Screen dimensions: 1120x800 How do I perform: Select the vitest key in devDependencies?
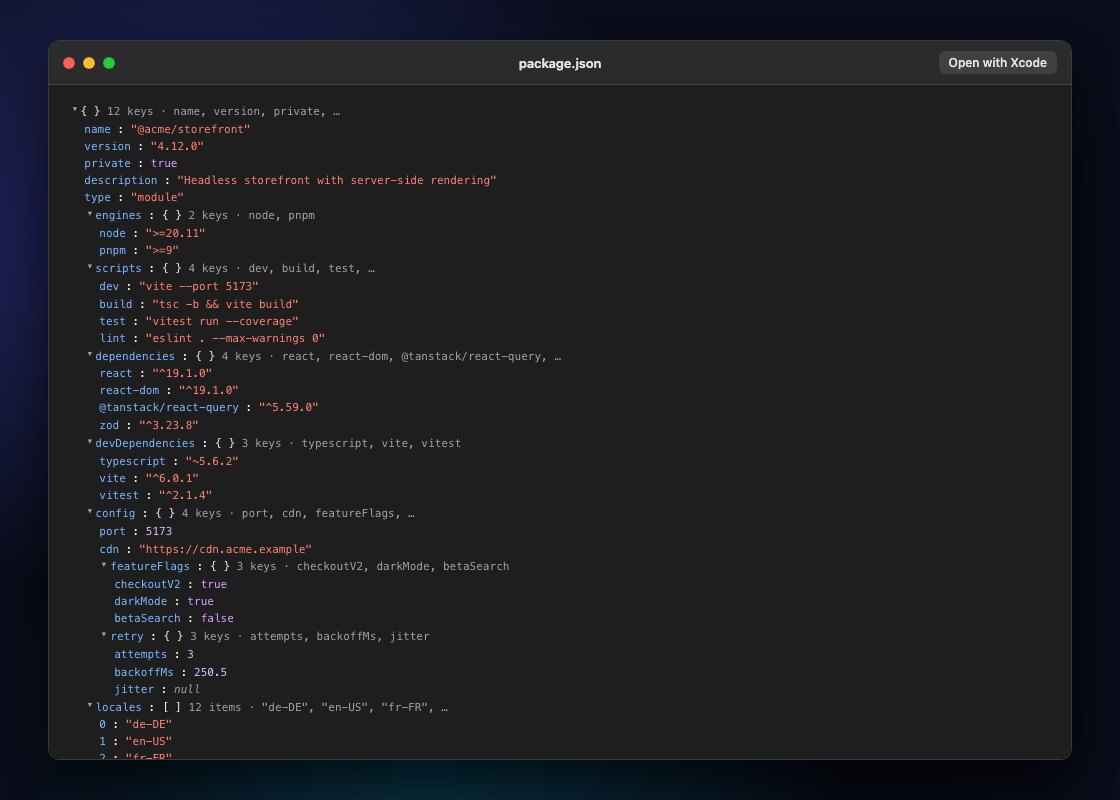[119, 496]
